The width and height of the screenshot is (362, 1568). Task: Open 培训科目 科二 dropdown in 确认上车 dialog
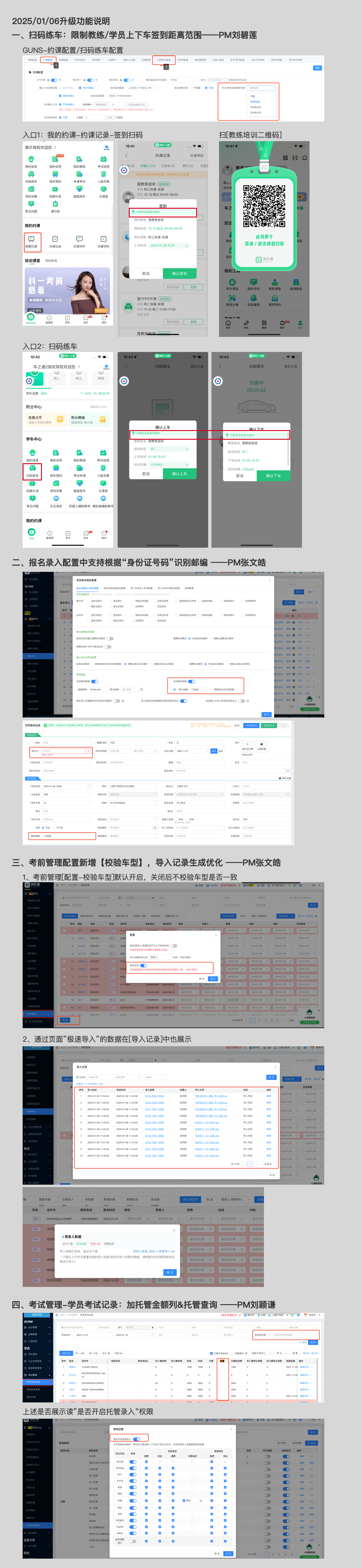(x=169, y=448)
